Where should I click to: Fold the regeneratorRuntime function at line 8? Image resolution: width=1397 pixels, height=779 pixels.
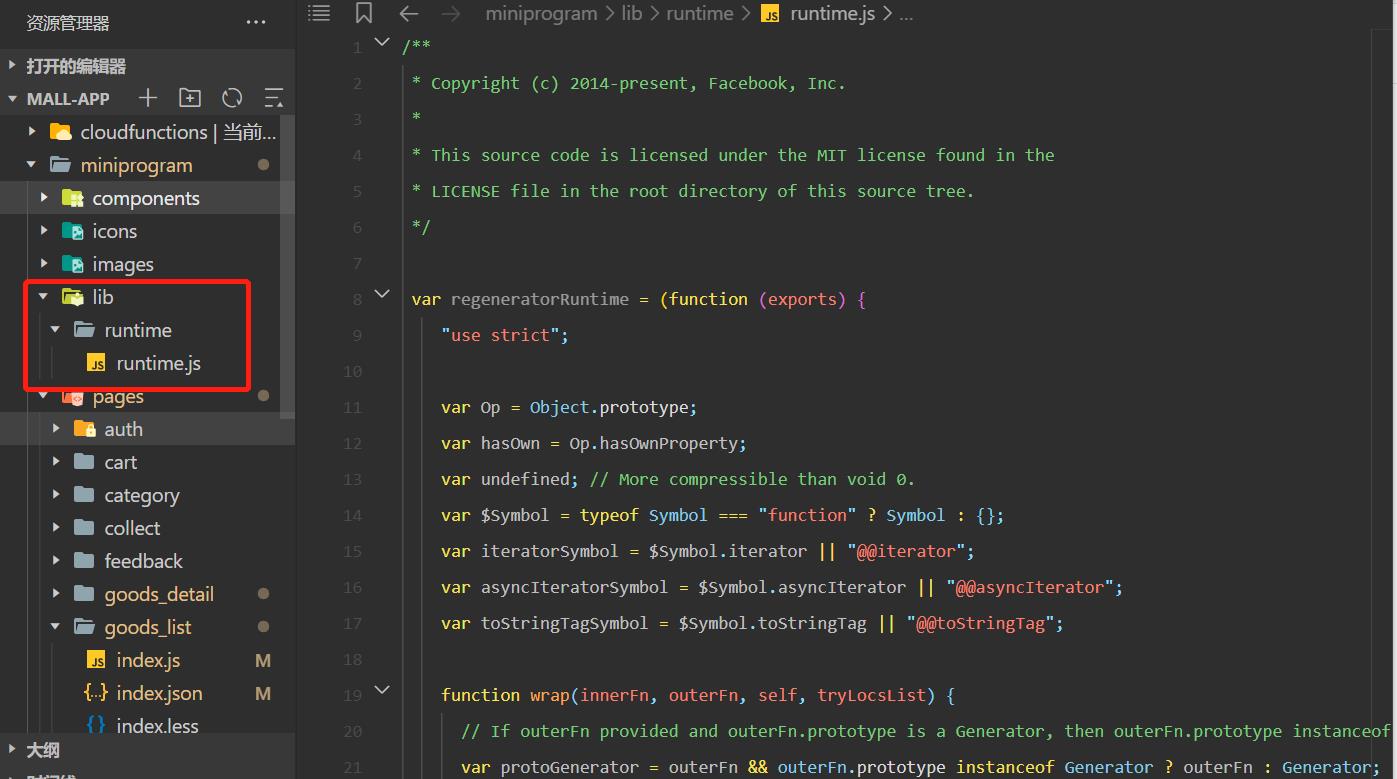pyautogui.click(x=381, y=294)
